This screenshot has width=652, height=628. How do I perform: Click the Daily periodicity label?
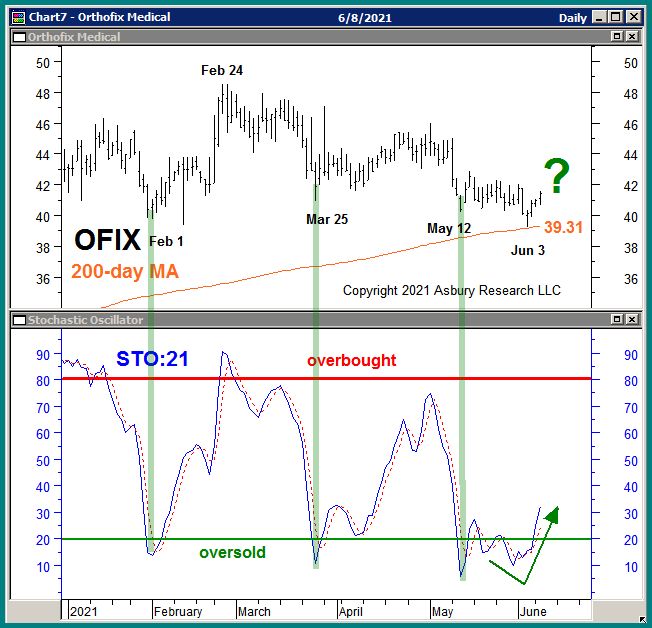[573, 17]
